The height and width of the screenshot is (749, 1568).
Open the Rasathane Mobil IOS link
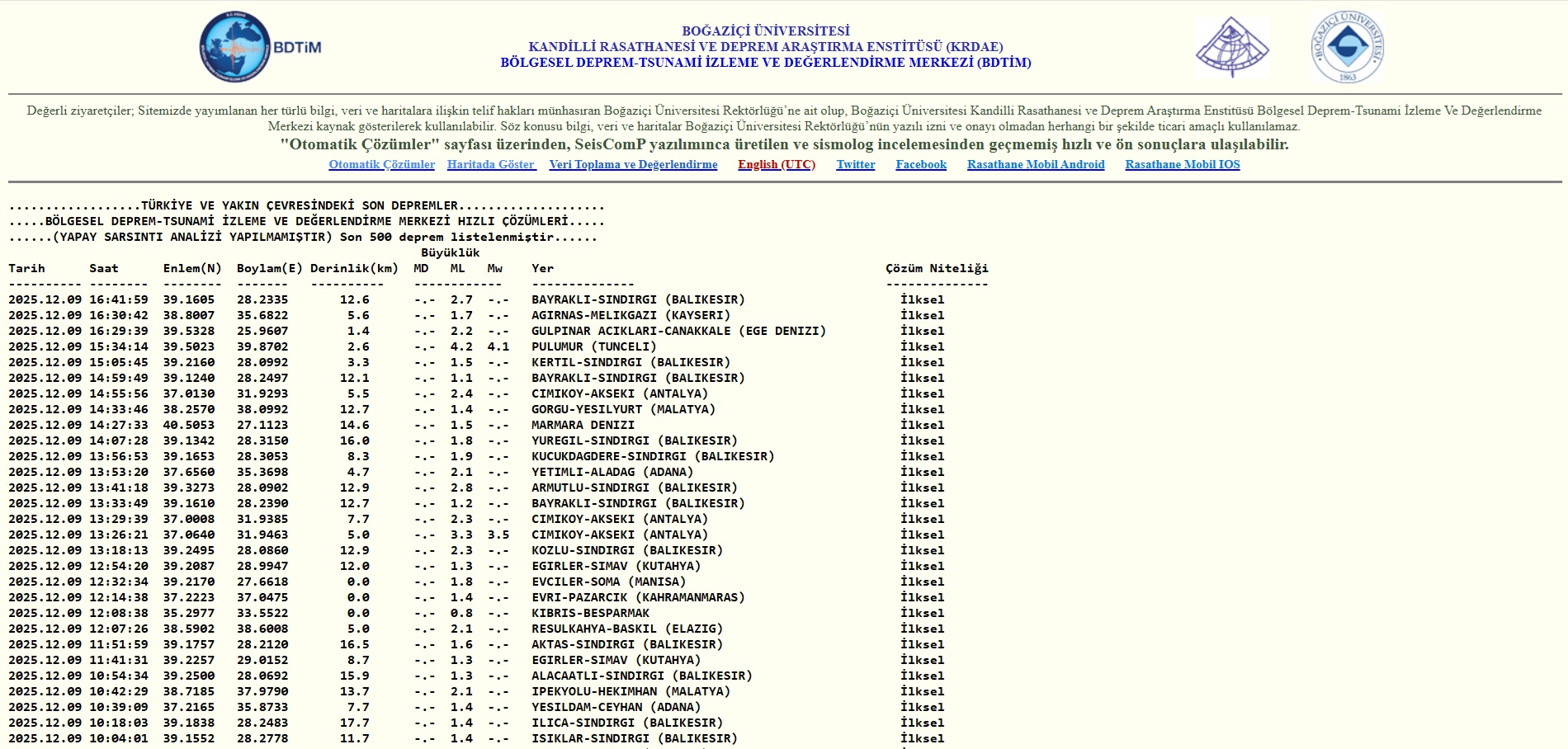click(1182, 164)
